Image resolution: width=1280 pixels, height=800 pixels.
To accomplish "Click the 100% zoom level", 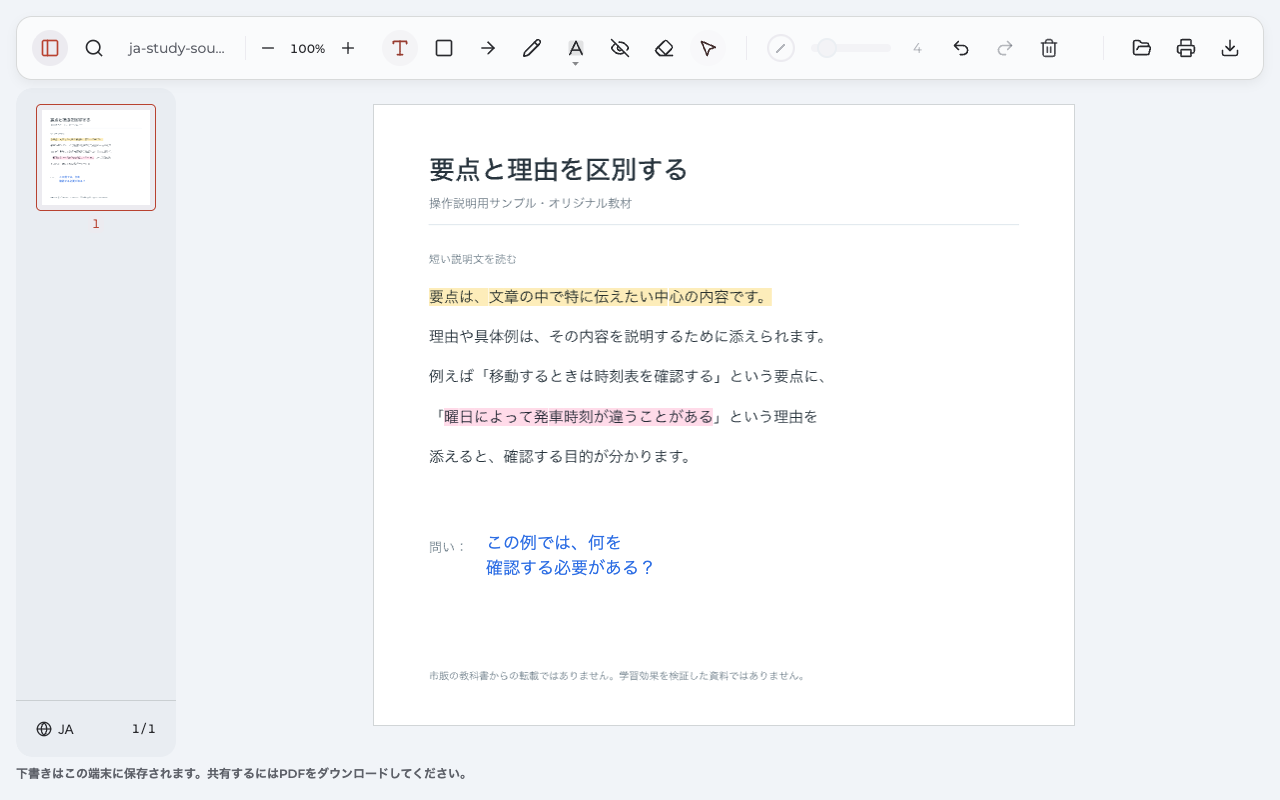I will point(308,48).
